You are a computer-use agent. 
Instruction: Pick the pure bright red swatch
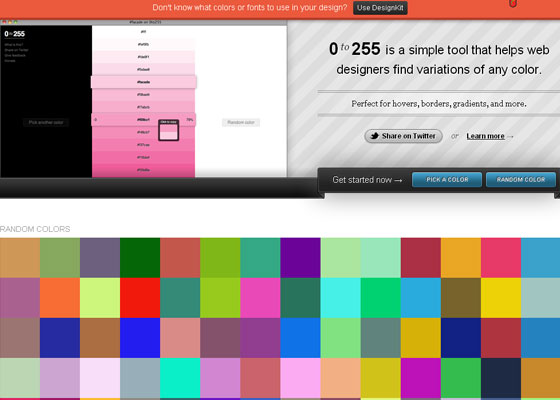pyautogui.click(x=140, y=298)
